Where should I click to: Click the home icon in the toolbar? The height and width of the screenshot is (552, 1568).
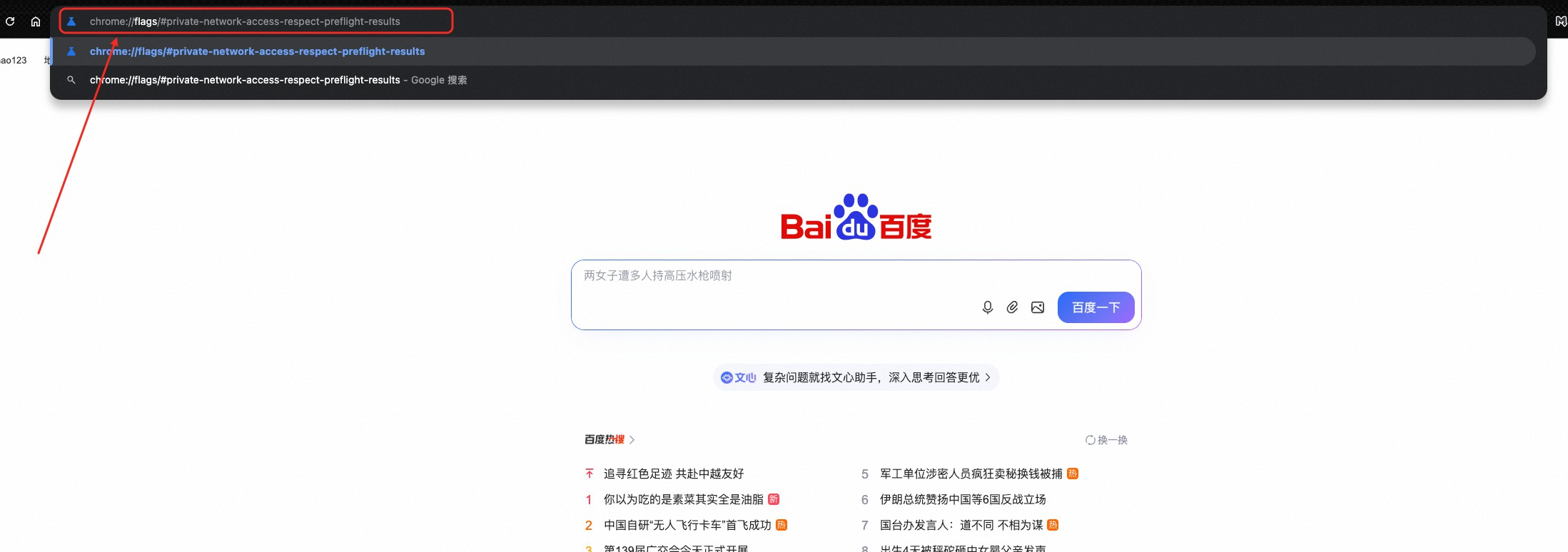click(x=36, y=21)
